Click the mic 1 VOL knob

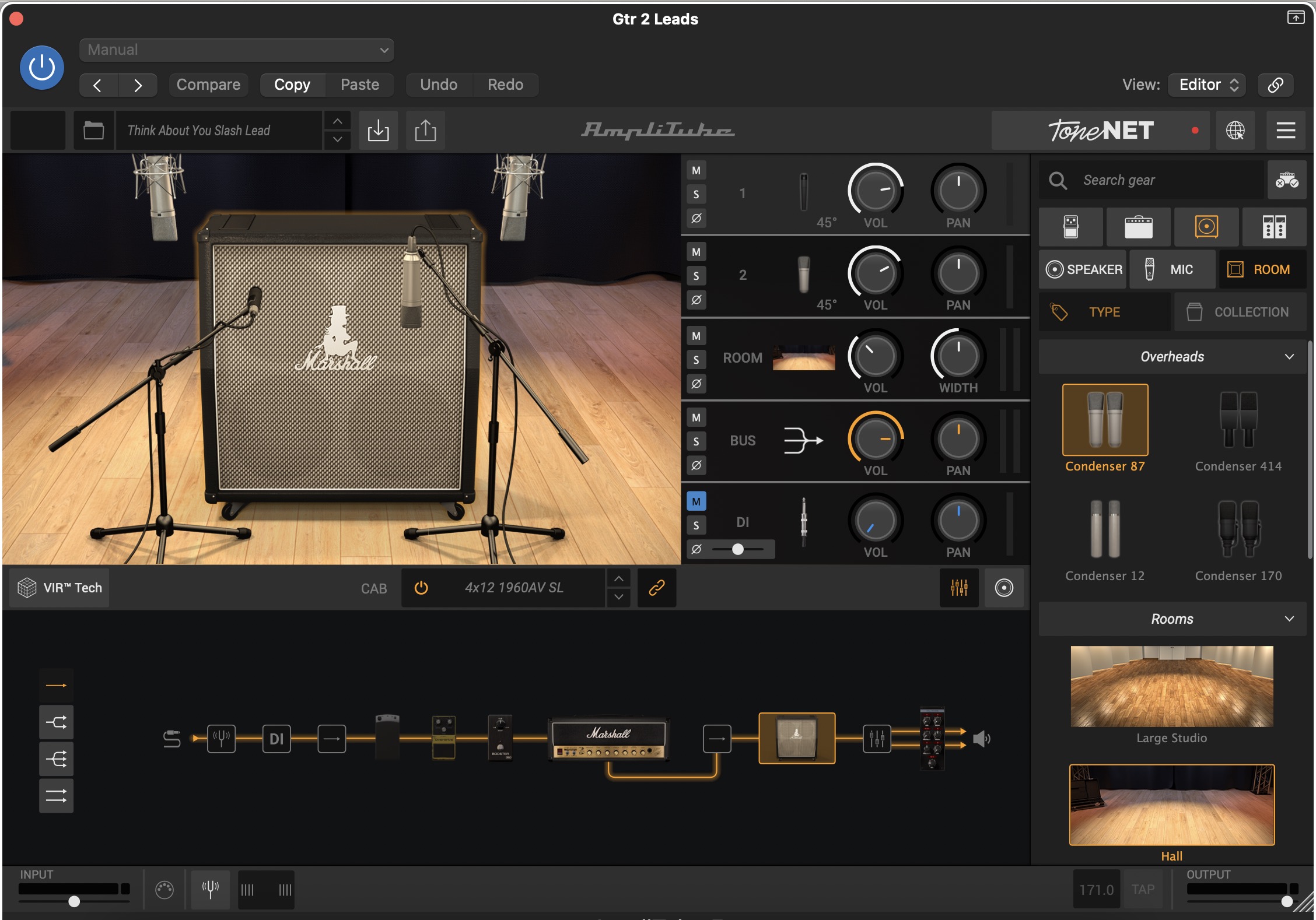pyautogui.click(x=876, y=191)
